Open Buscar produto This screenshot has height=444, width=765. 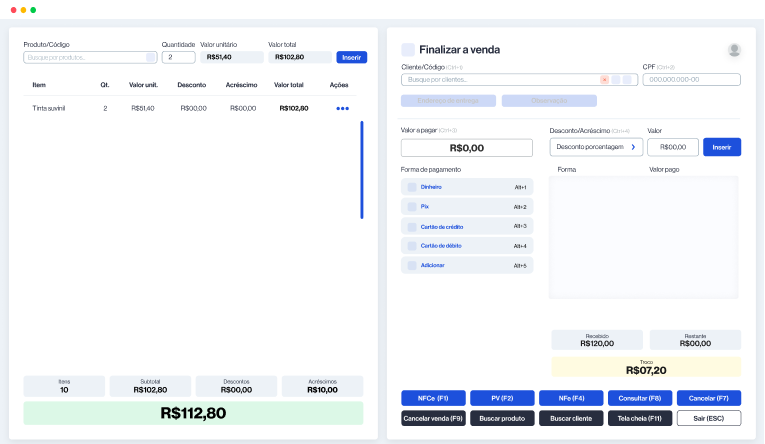[x=502, y=418]
